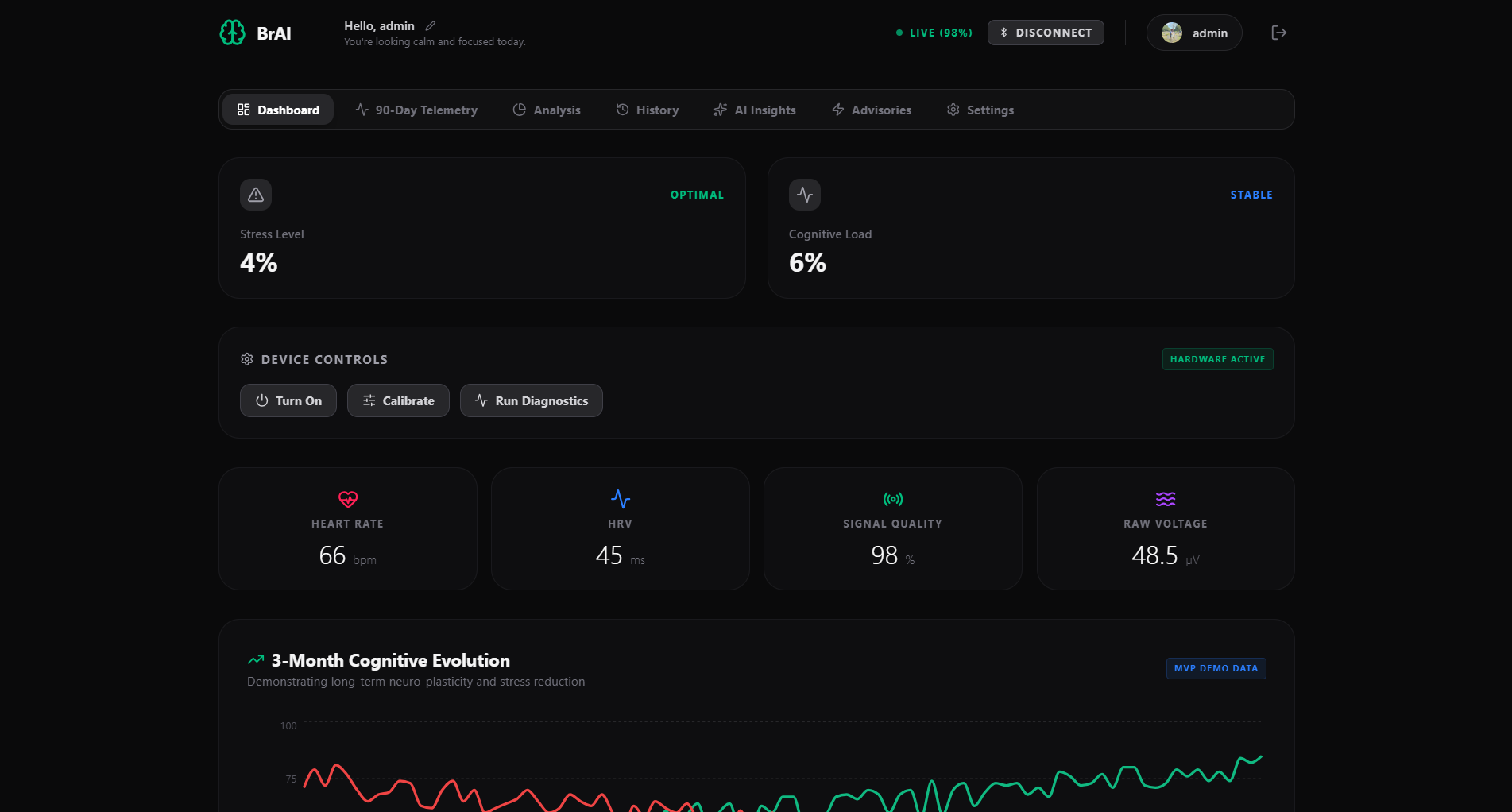This screenshot has height=812, width=1512.
Task: Open the AI Insights tab
Action: 755,110
